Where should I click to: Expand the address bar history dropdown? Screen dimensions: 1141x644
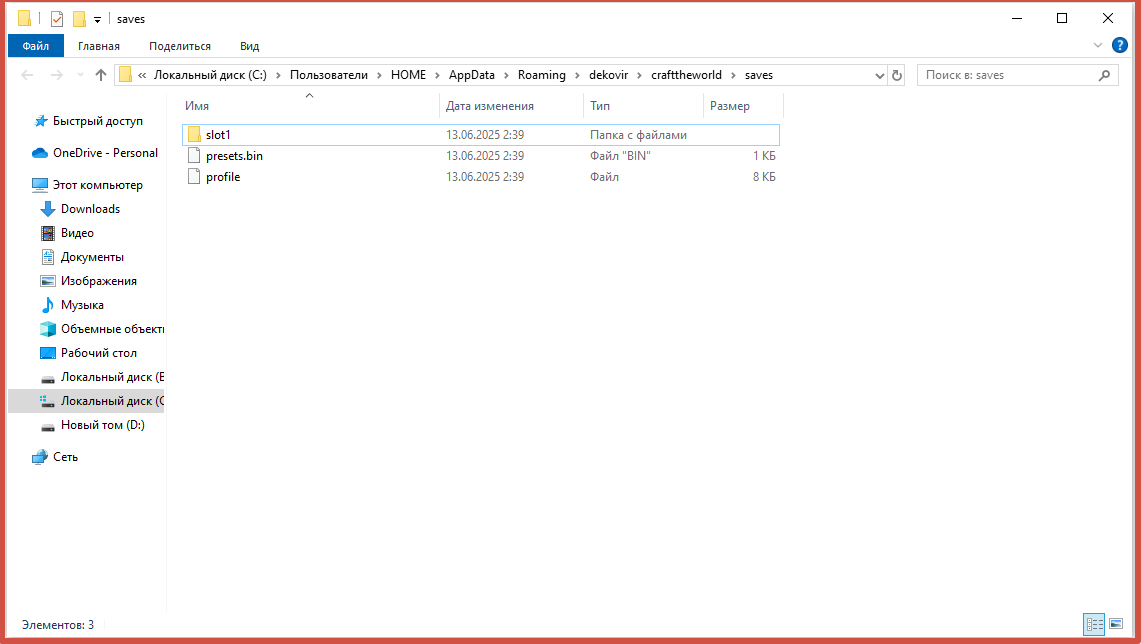[880, 75]
